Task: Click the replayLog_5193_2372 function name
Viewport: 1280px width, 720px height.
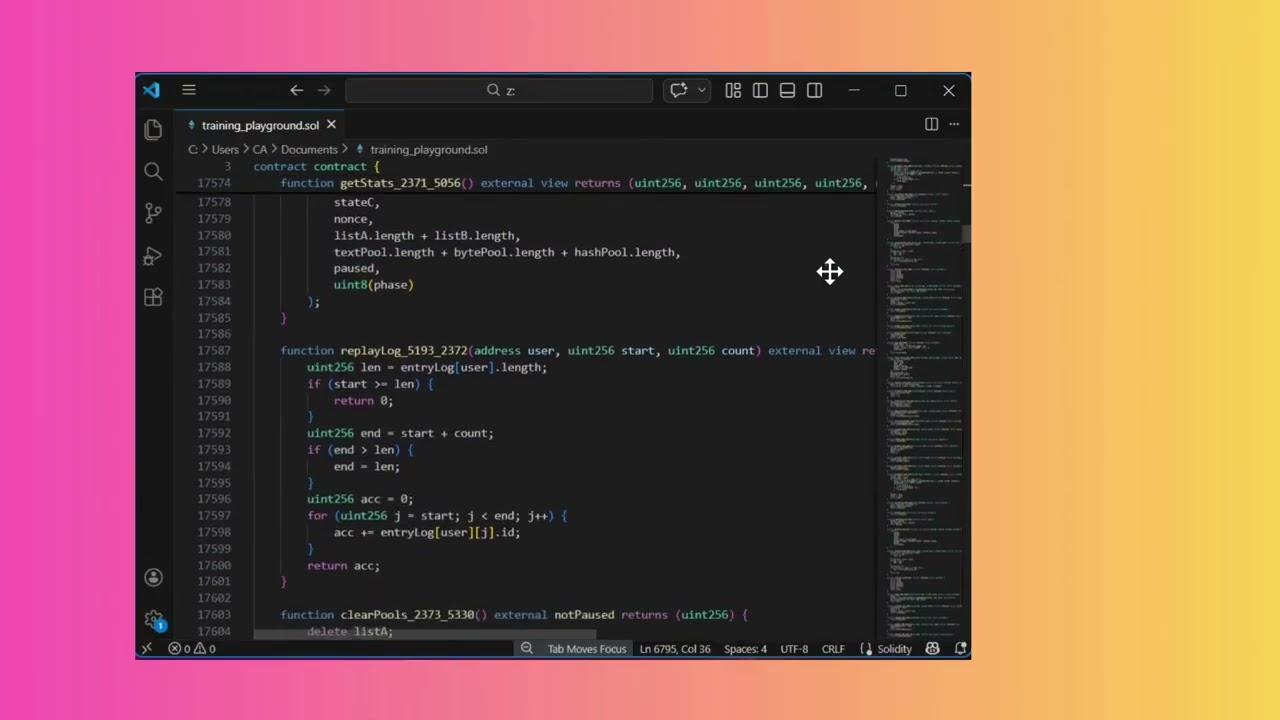Action: pyautogui.click(x=404, y=350)
